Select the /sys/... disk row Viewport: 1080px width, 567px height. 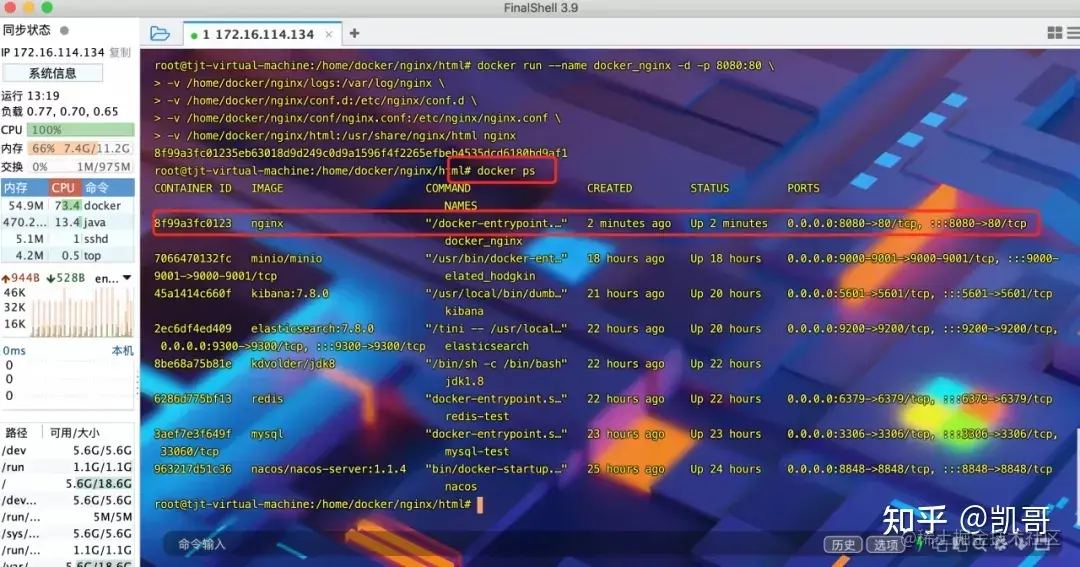coord(68,533)
